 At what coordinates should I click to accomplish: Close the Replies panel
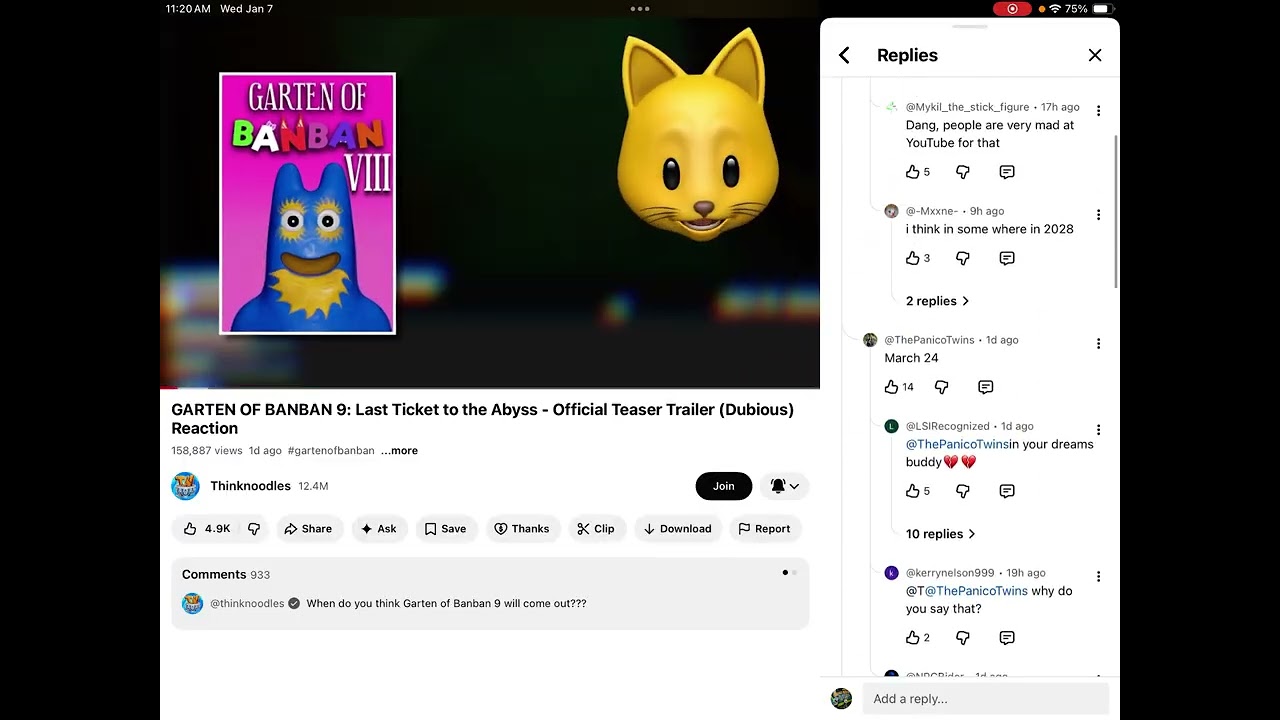(1095, 56)
